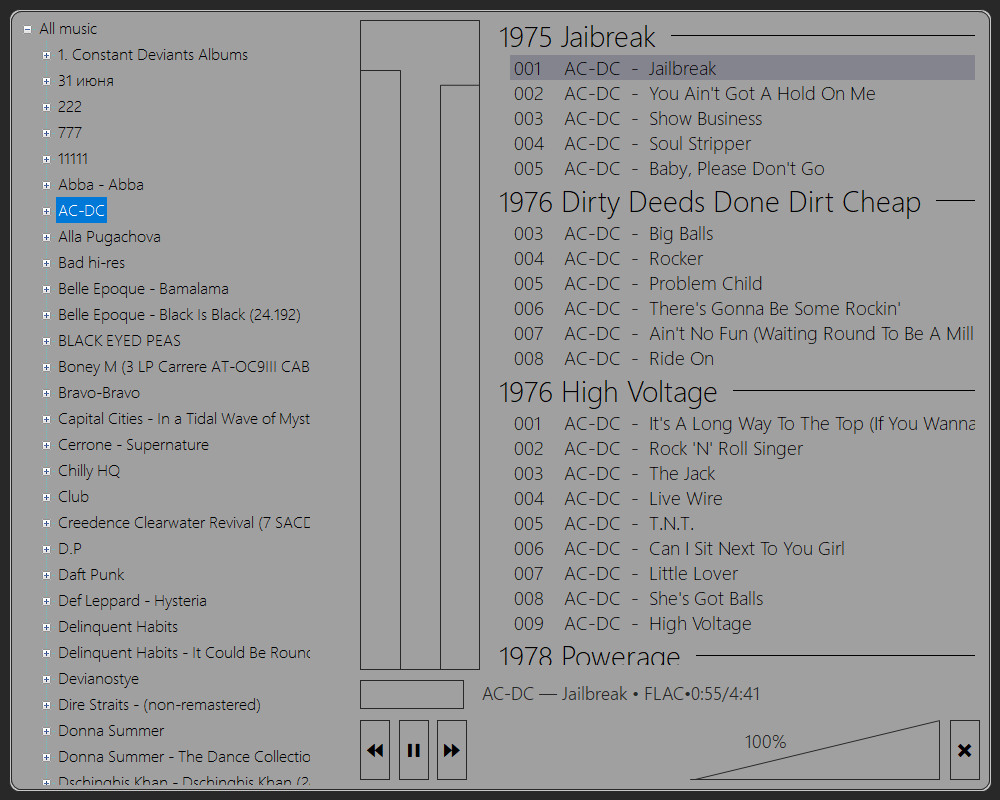1000x800 pixels.
Task: Click the seek bar left of track info
Action: point(411,694)
